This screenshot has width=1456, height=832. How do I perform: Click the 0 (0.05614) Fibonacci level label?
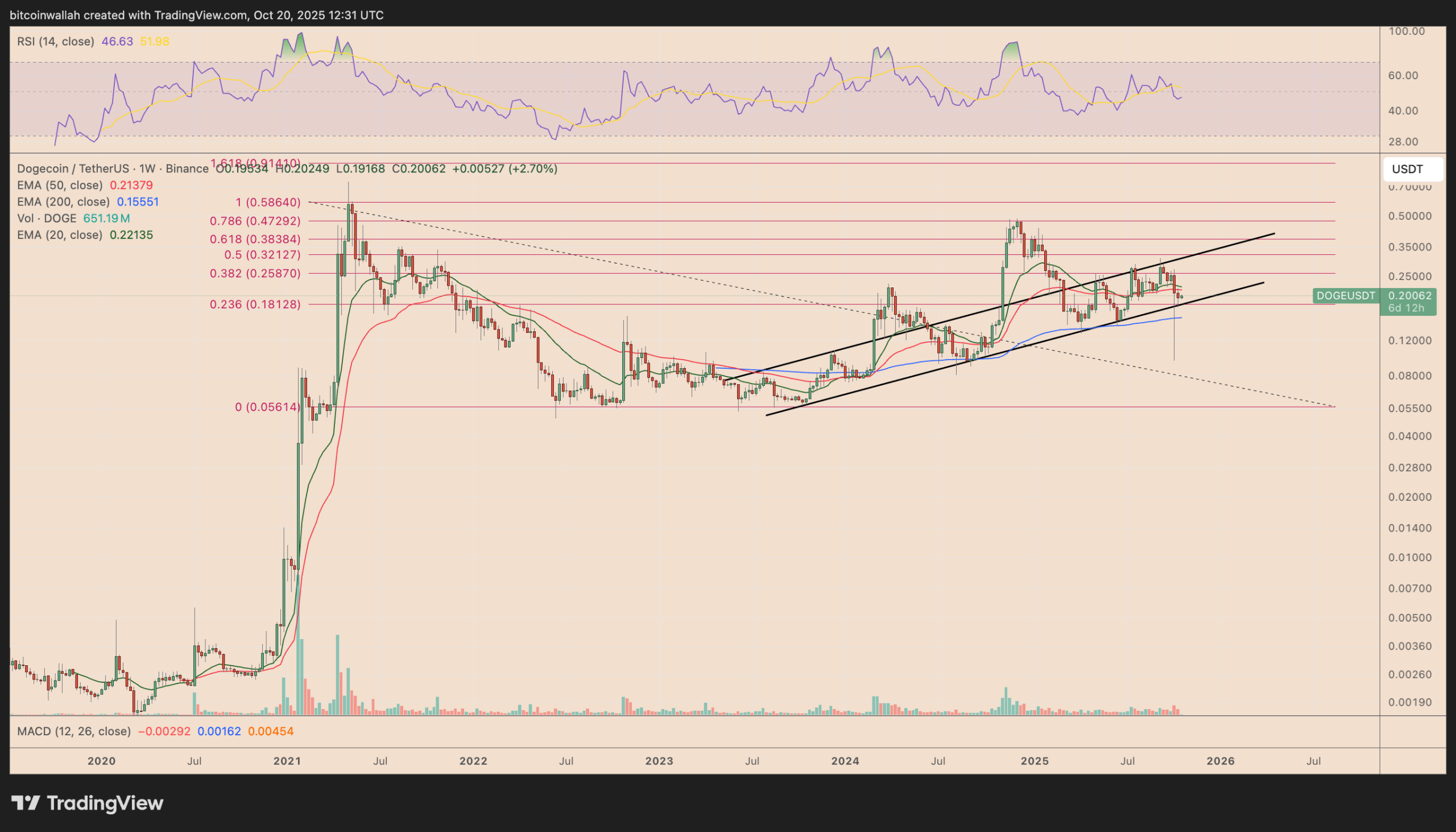tap(268, 407)
